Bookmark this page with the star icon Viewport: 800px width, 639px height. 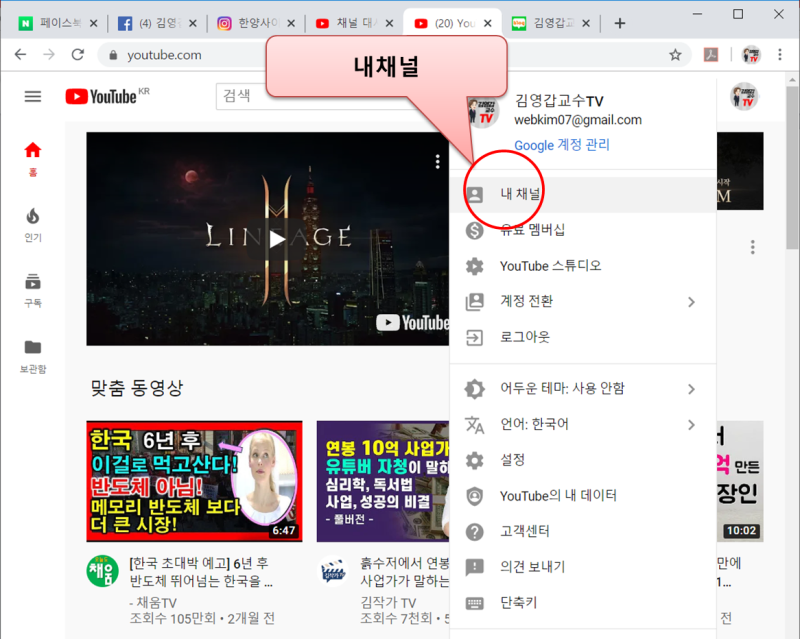pos(675,55)
